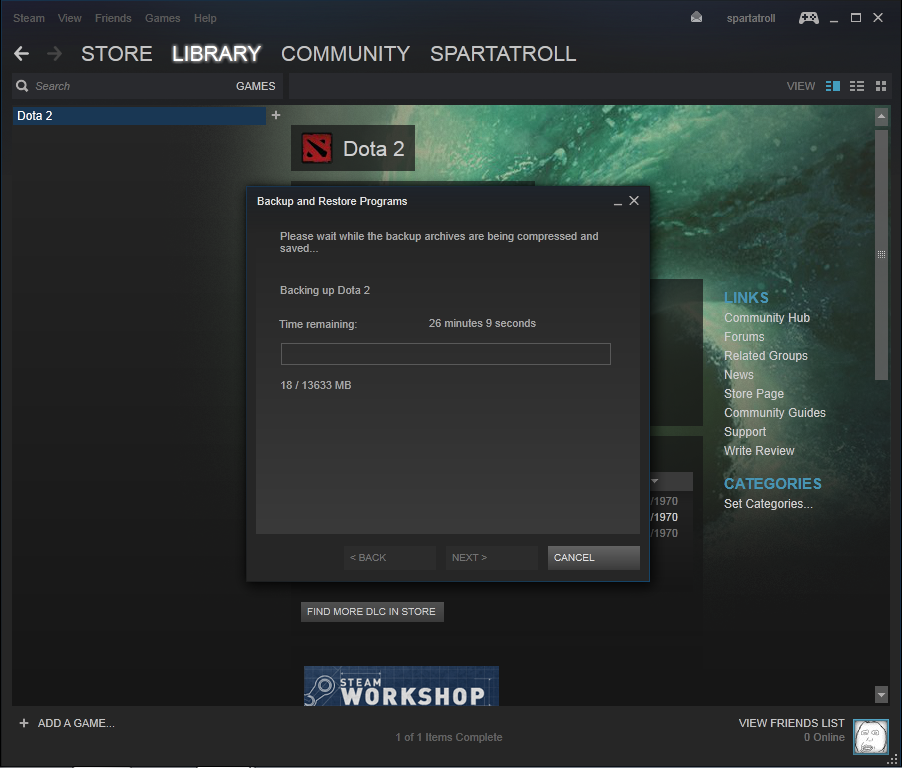Image resolution: width=902 pixels, height=768 pixels.
Task: Open the Help menu
Action: pos(205,18)
